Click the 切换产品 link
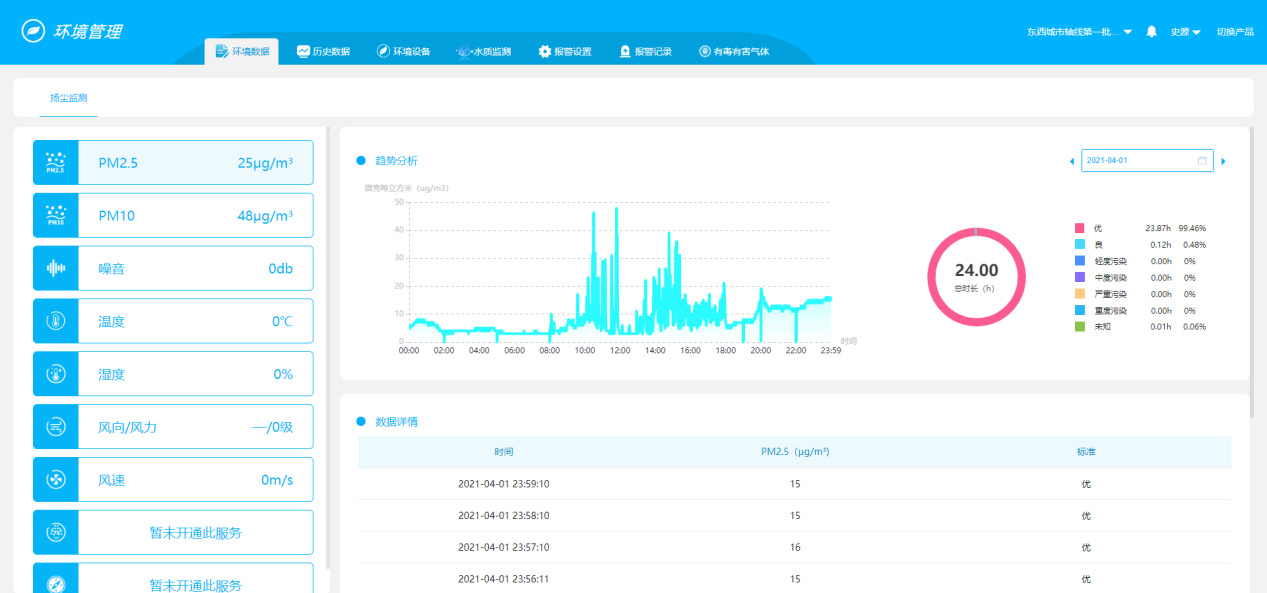1267x593 pixels. 1235,32
